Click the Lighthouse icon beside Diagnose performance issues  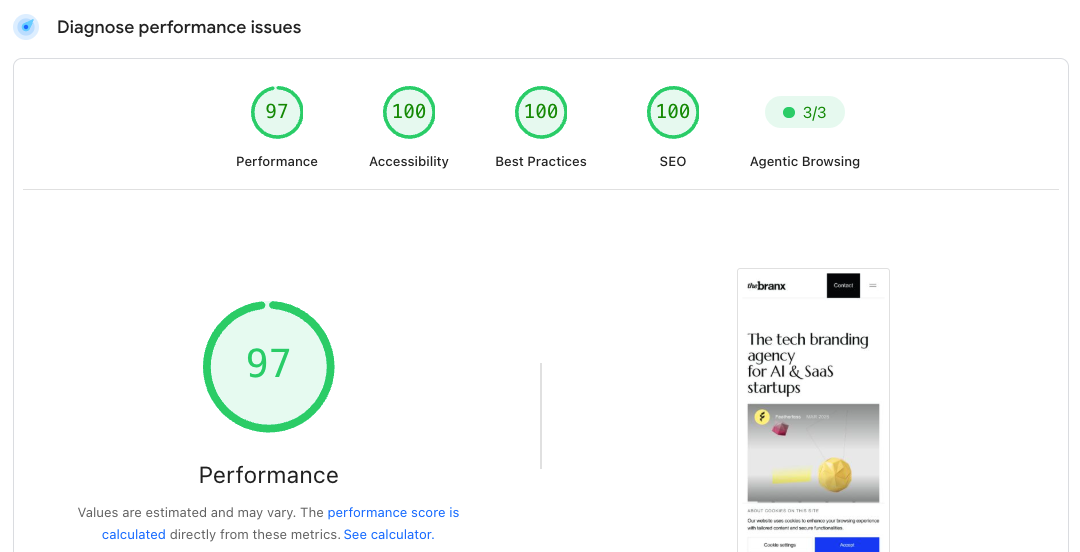(x=26, y=27)
